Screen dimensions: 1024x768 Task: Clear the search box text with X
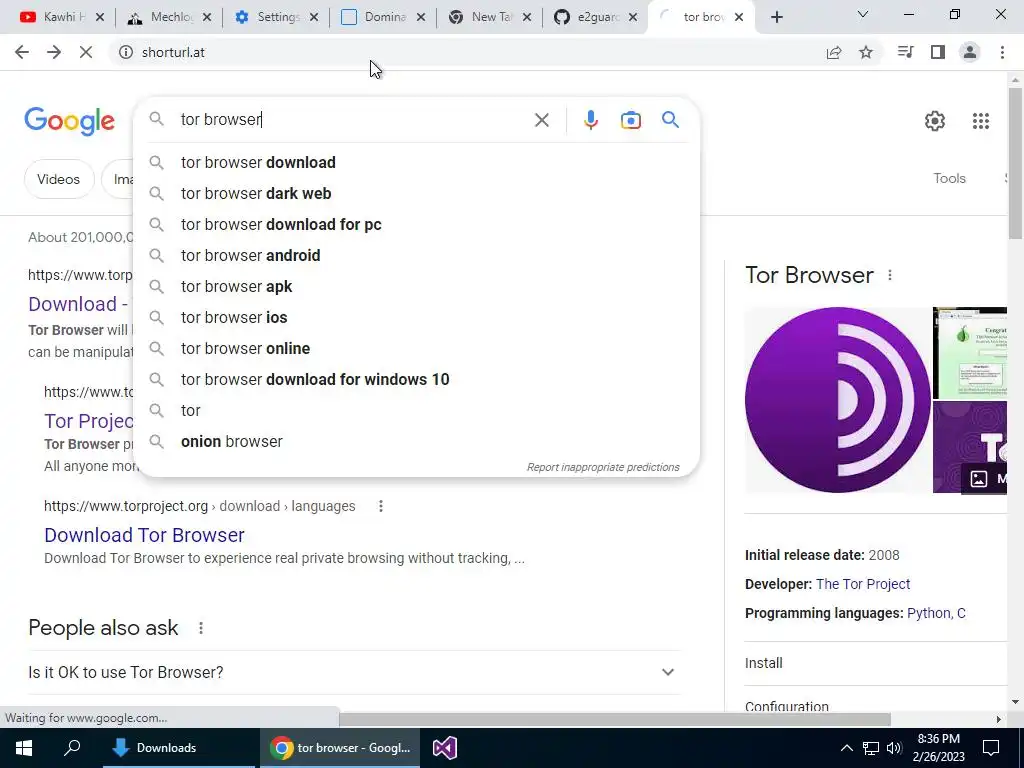[541, 120]
